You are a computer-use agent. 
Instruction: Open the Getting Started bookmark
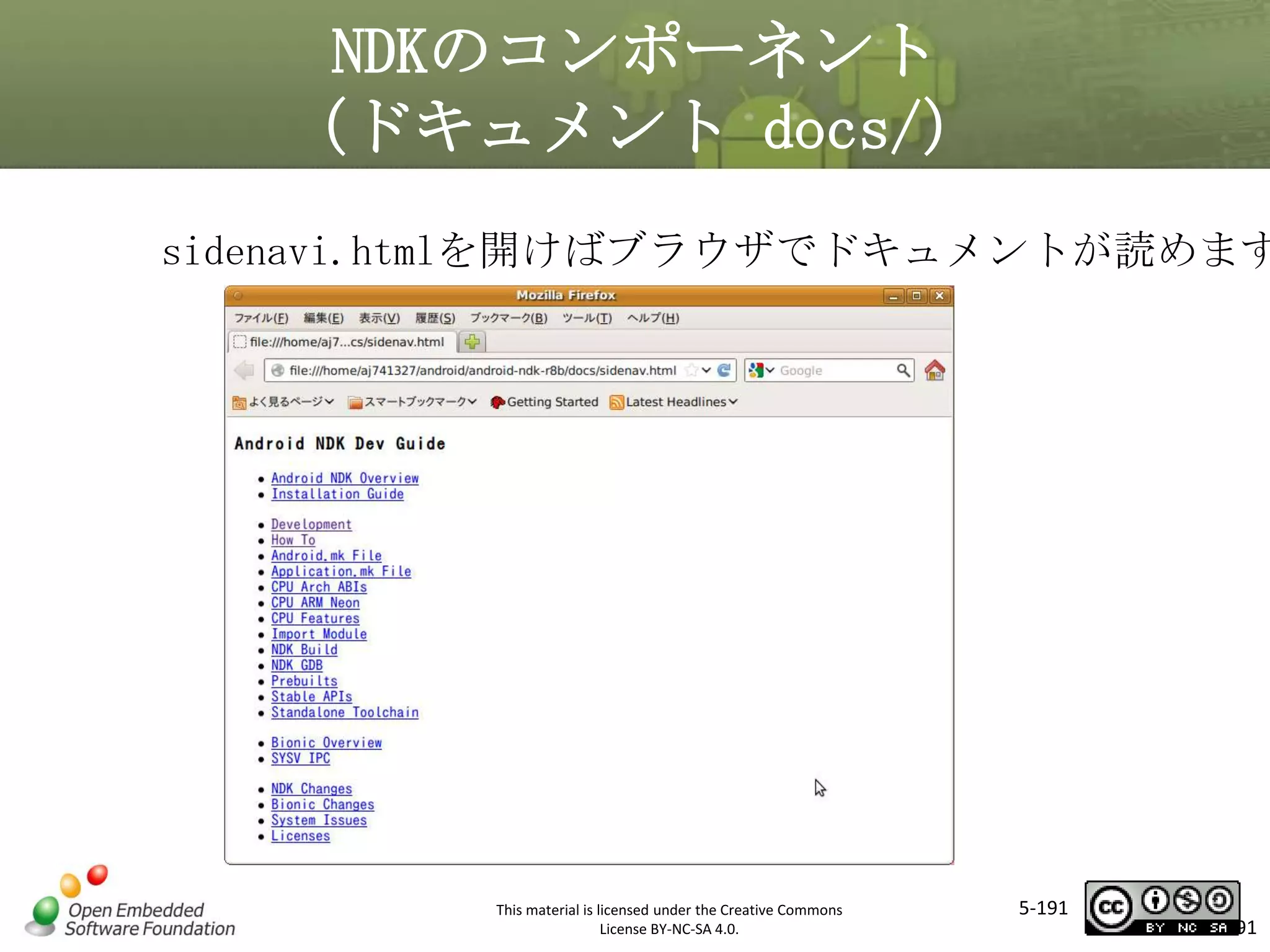pos(544,402)
